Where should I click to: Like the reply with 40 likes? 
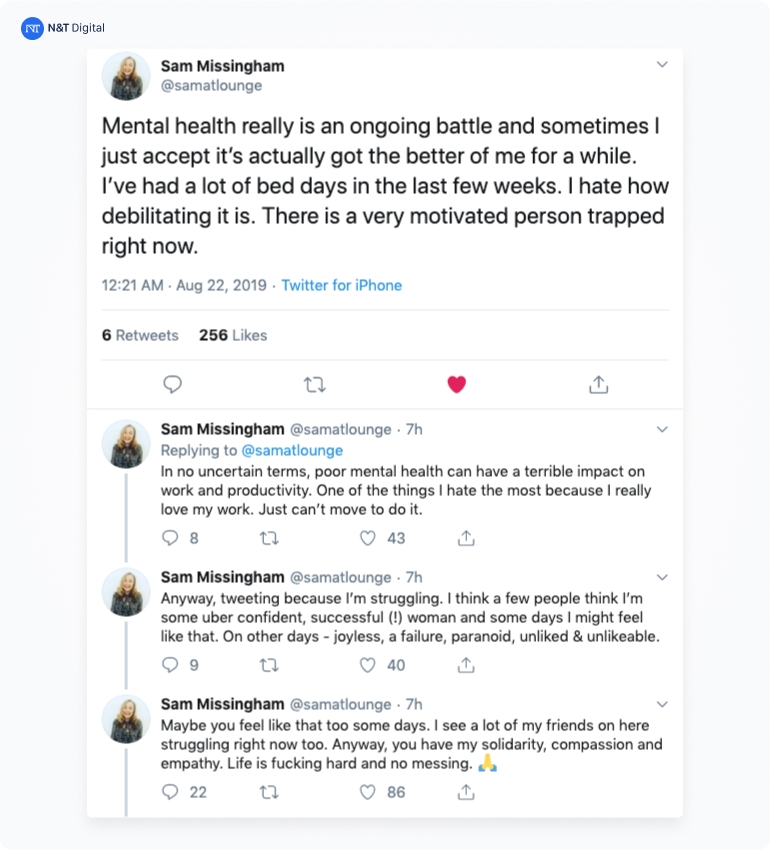point(368,665)
